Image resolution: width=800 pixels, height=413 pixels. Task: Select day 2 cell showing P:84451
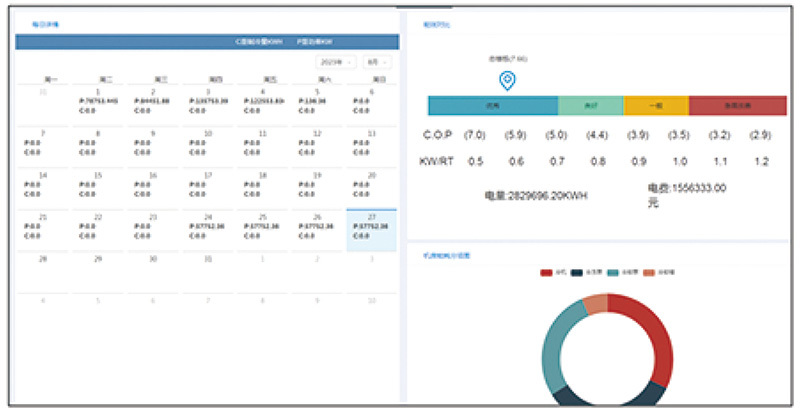coord(153,105)
